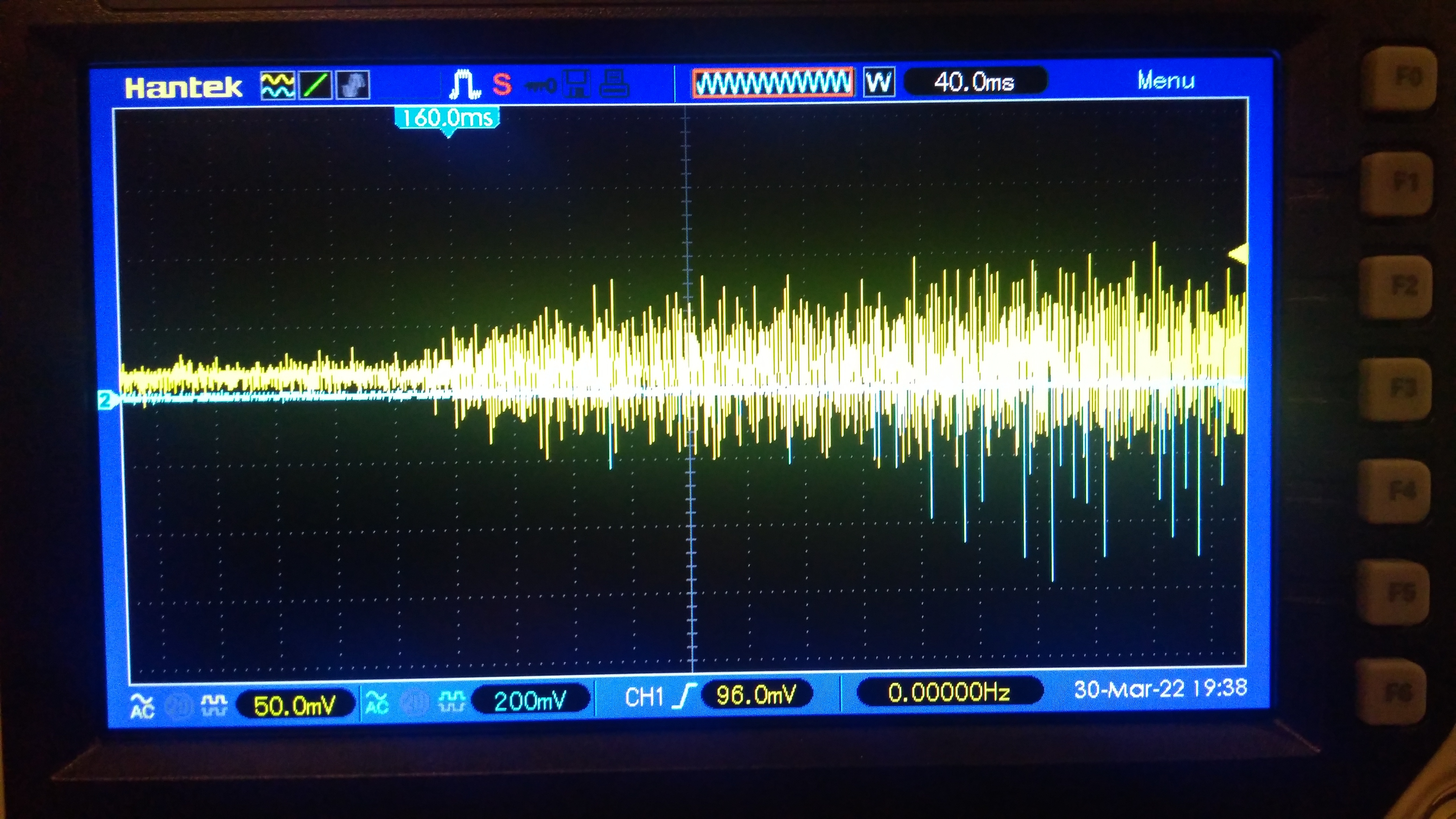Click the Hantek logo
This screenshot has height=819, width=1456.
pos(183,87)
